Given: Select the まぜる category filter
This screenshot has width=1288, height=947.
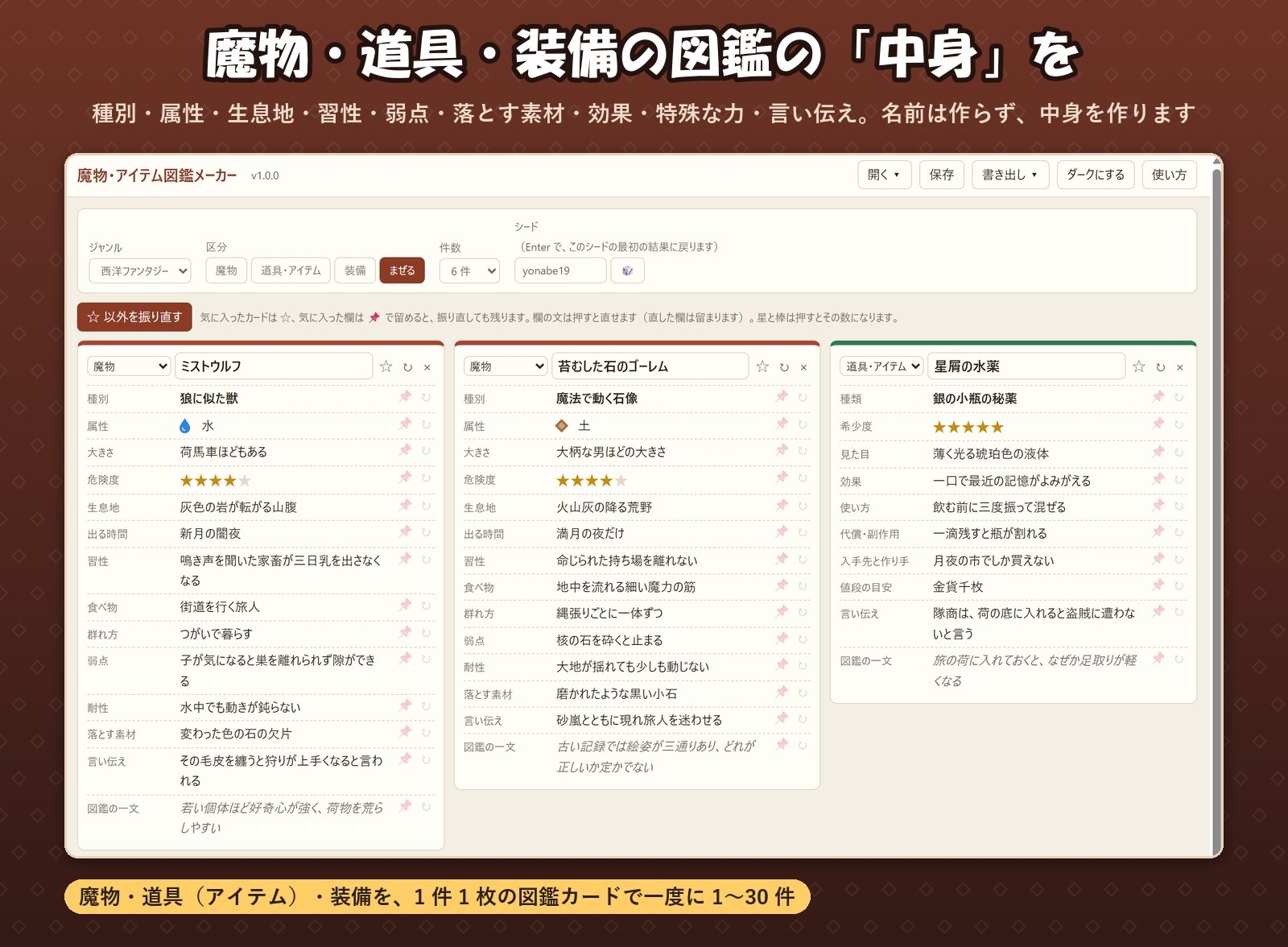Looking at the screenshot, I should click(x=402, y=271).
